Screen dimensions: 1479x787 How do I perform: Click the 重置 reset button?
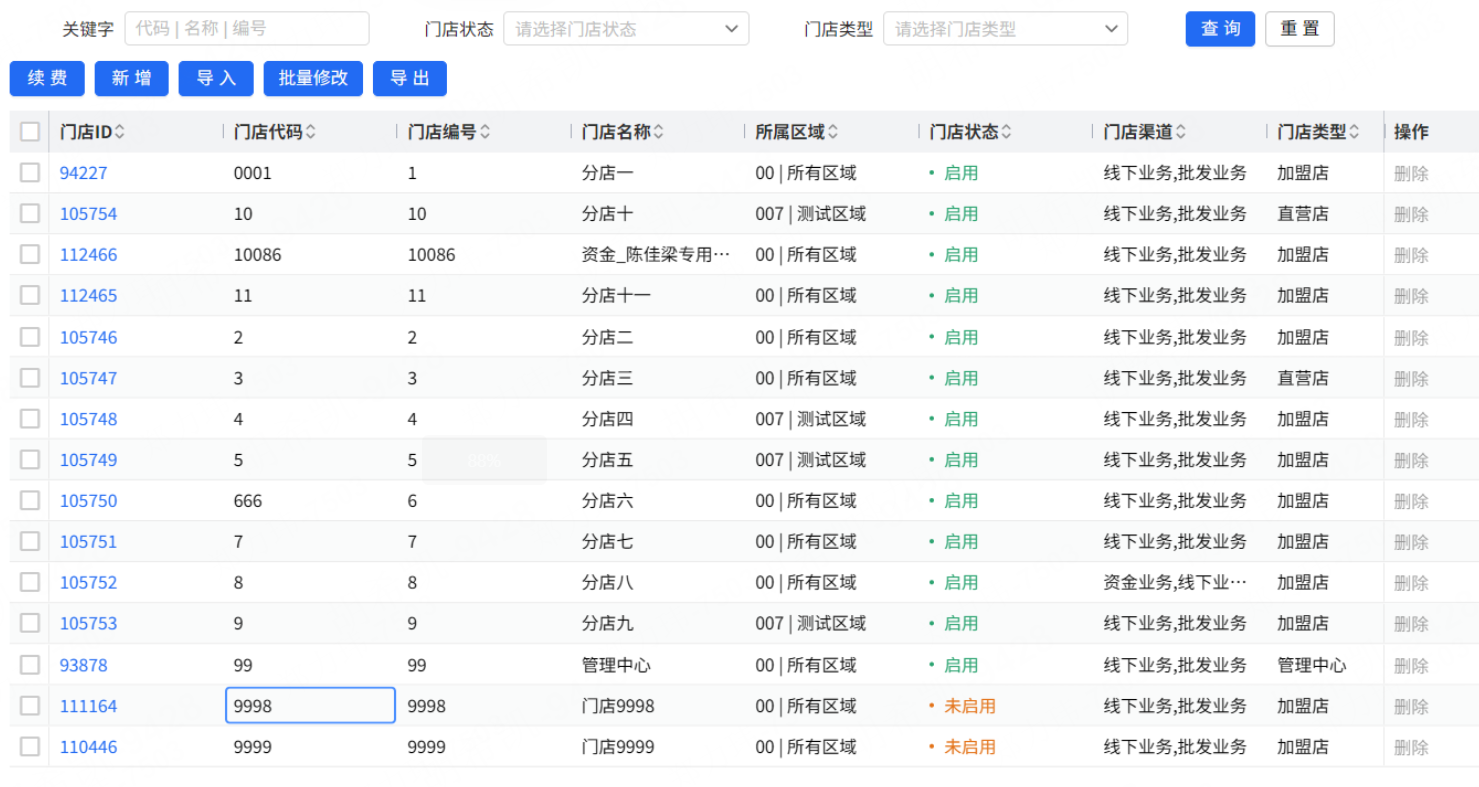click(x=1299, y=29)
